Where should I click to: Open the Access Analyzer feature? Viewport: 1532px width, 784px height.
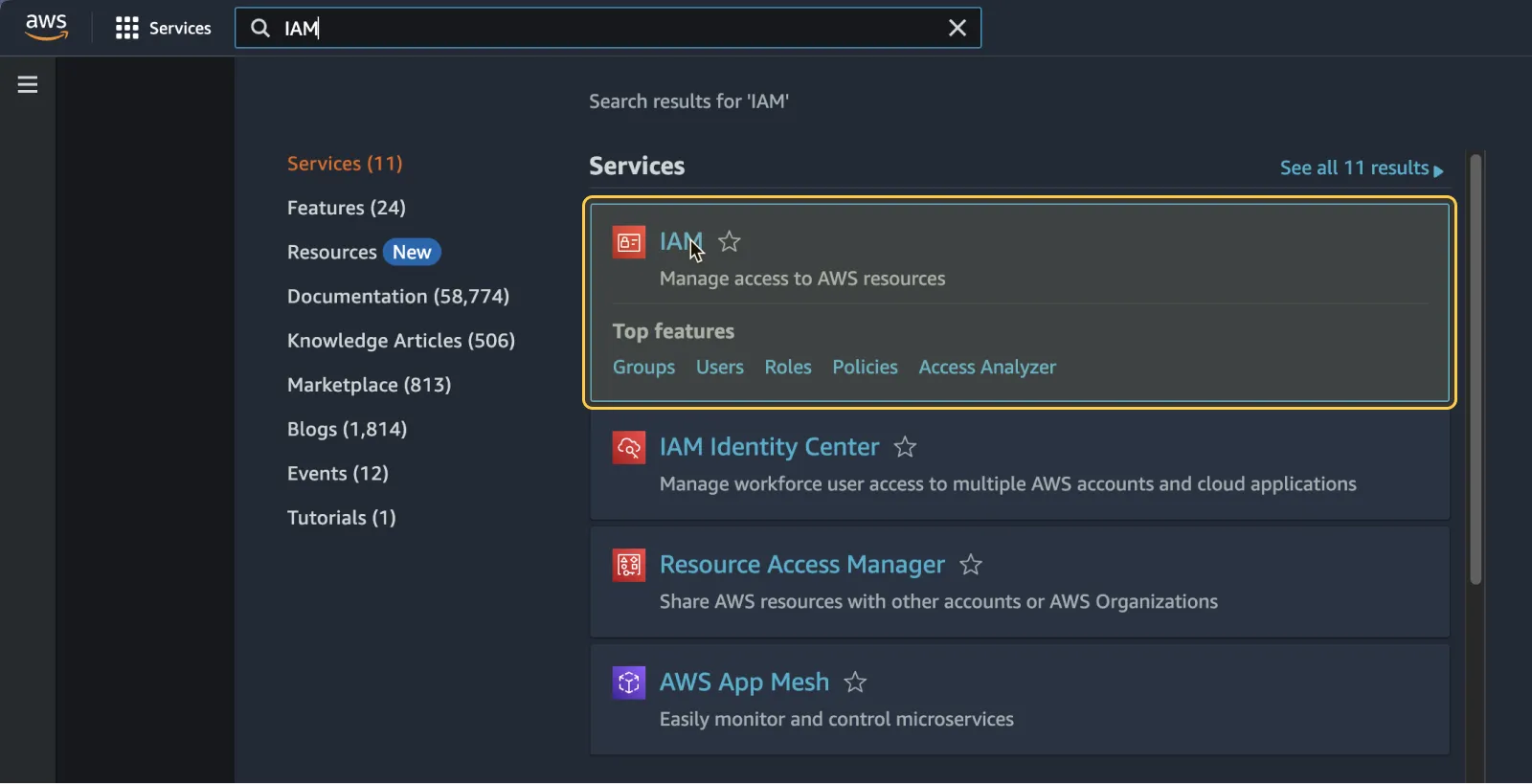(987, 368)
